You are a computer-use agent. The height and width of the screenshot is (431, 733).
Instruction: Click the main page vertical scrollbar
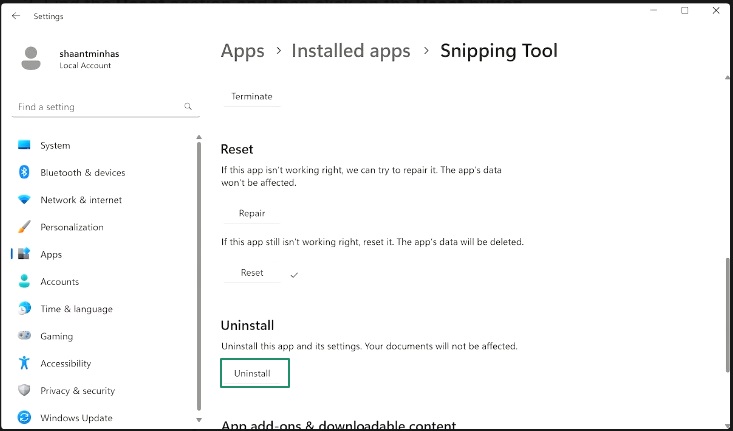(727, 315)
